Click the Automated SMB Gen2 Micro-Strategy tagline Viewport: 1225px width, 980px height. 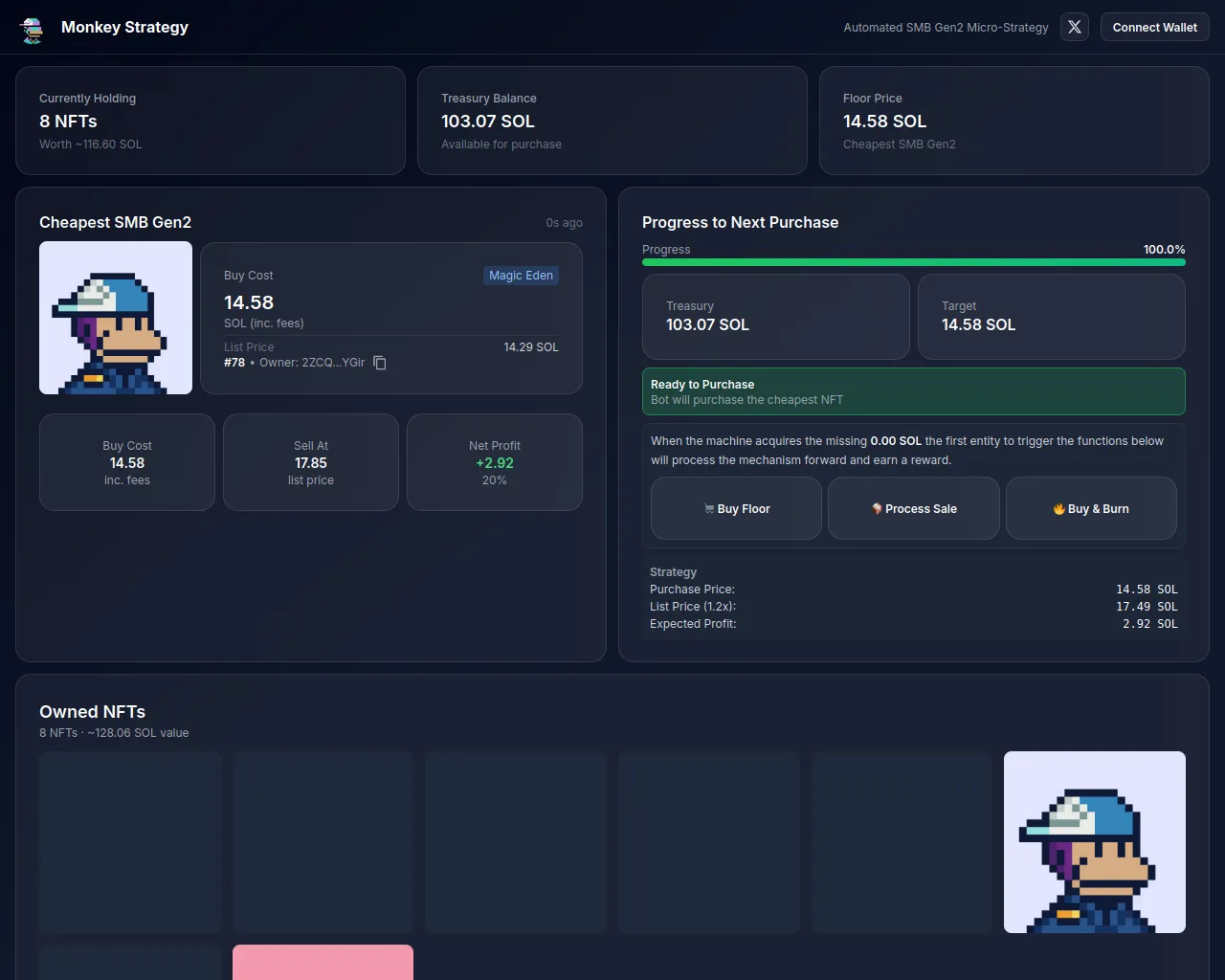946,28
